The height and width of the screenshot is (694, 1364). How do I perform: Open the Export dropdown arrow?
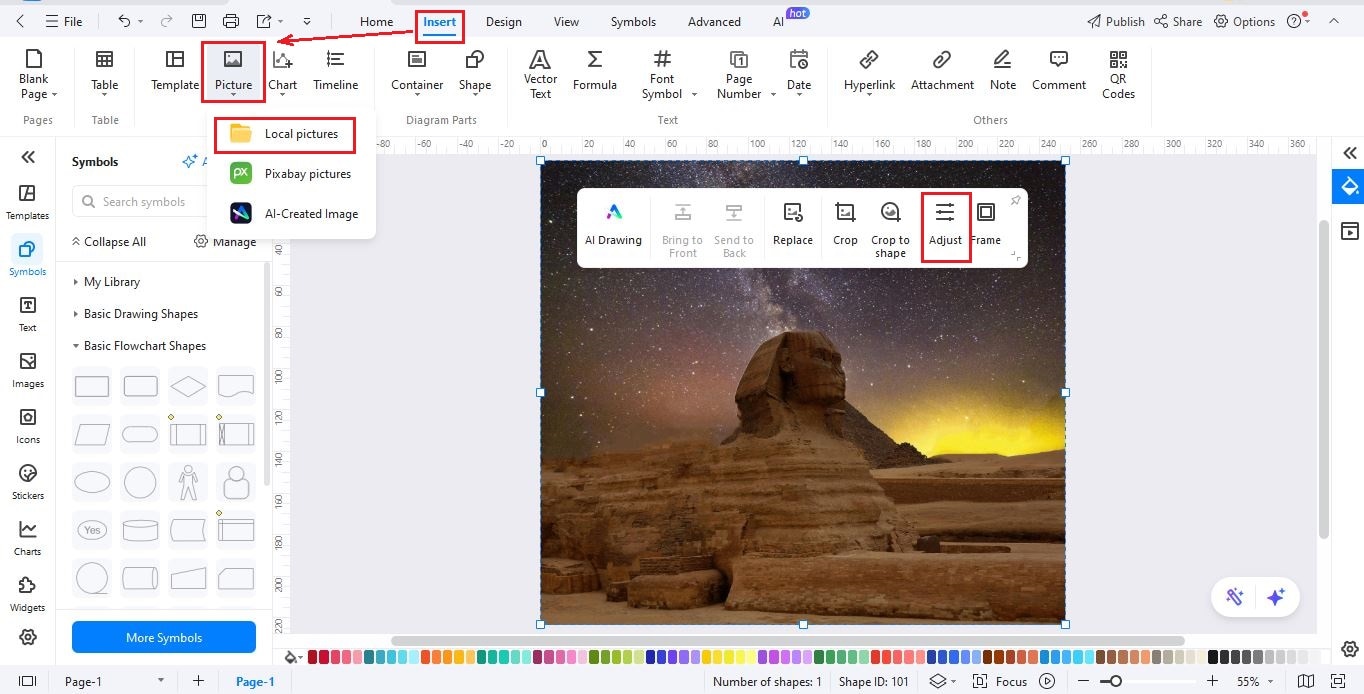280,21
